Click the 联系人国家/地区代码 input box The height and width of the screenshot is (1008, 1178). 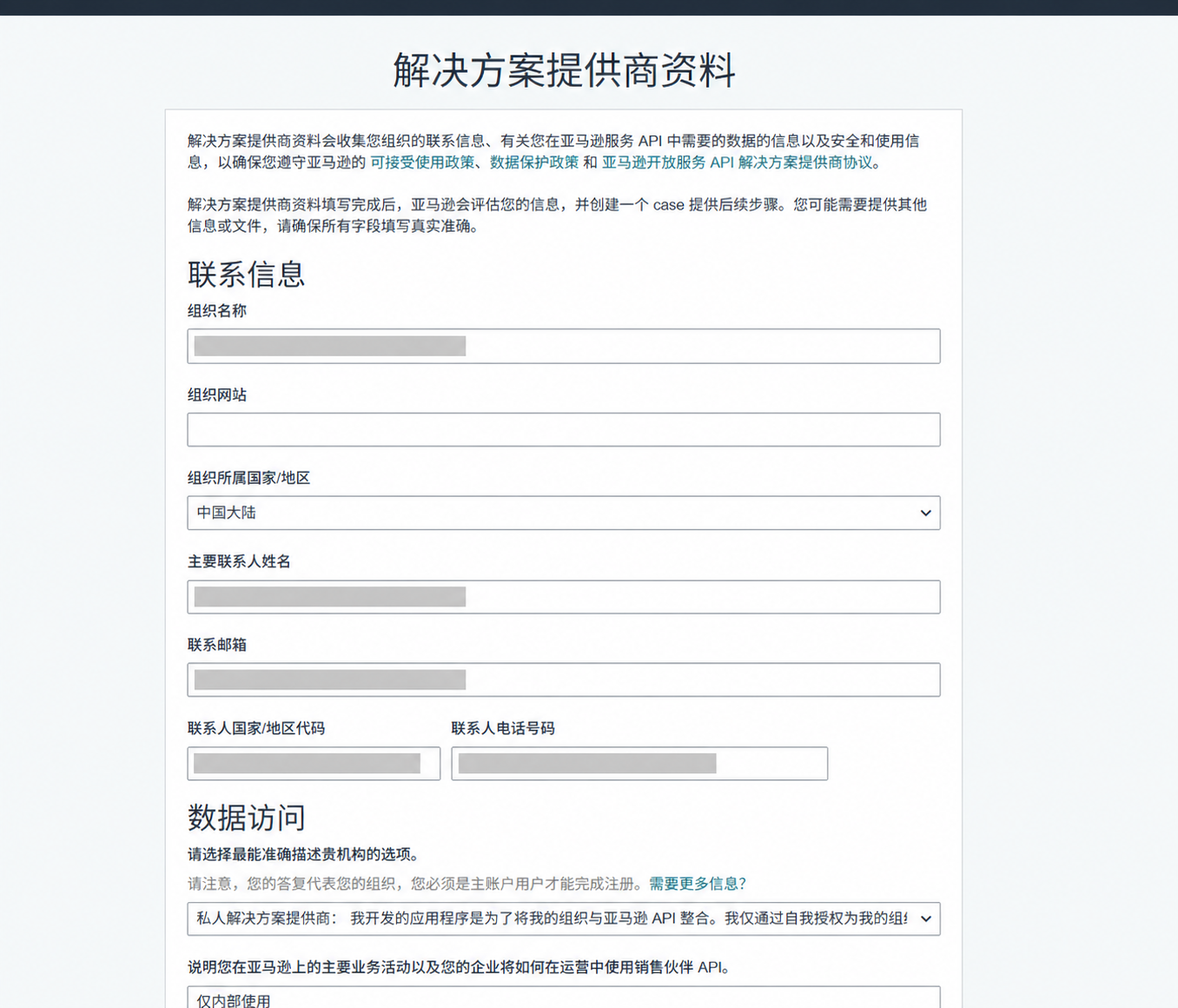pyautogui.click(x=314, y=764)
